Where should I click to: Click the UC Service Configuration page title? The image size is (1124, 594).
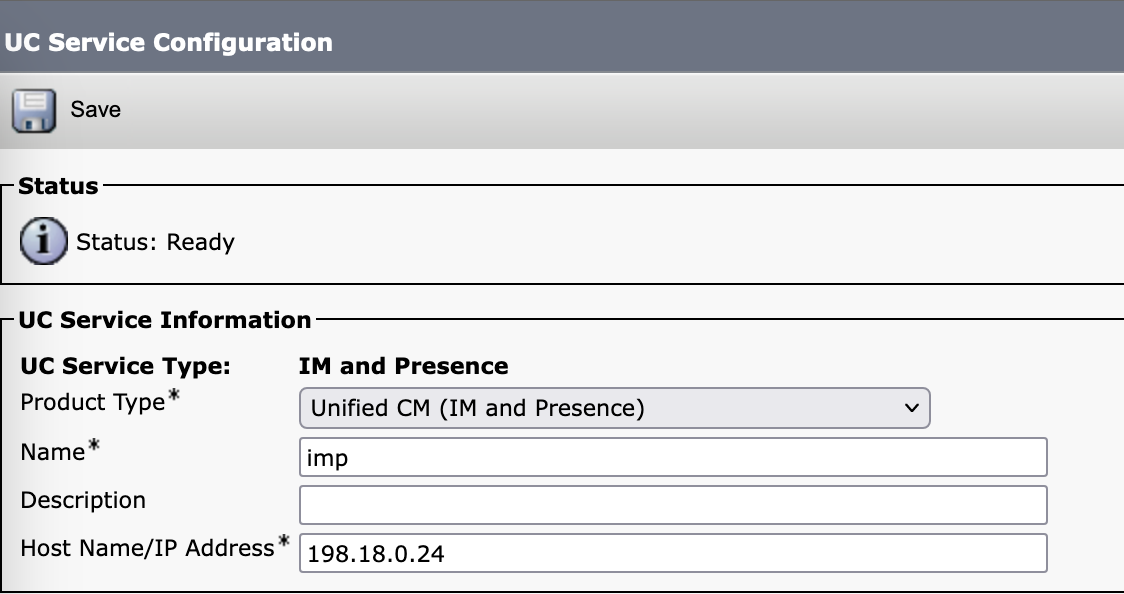168,43
